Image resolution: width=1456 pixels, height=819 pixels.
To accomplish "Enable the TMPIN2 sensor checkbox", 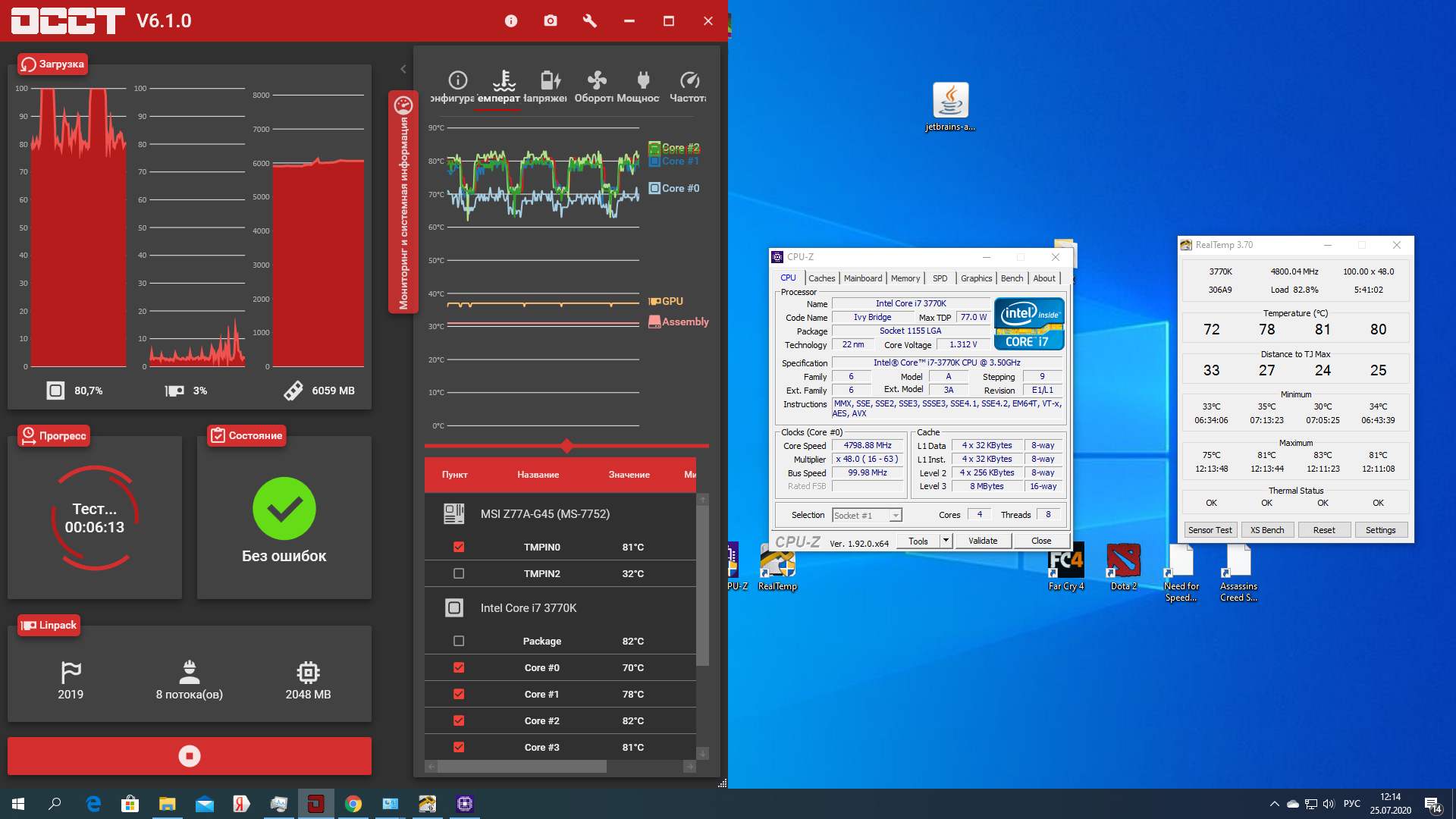I will pyautogui.click(x=459, y=573).
